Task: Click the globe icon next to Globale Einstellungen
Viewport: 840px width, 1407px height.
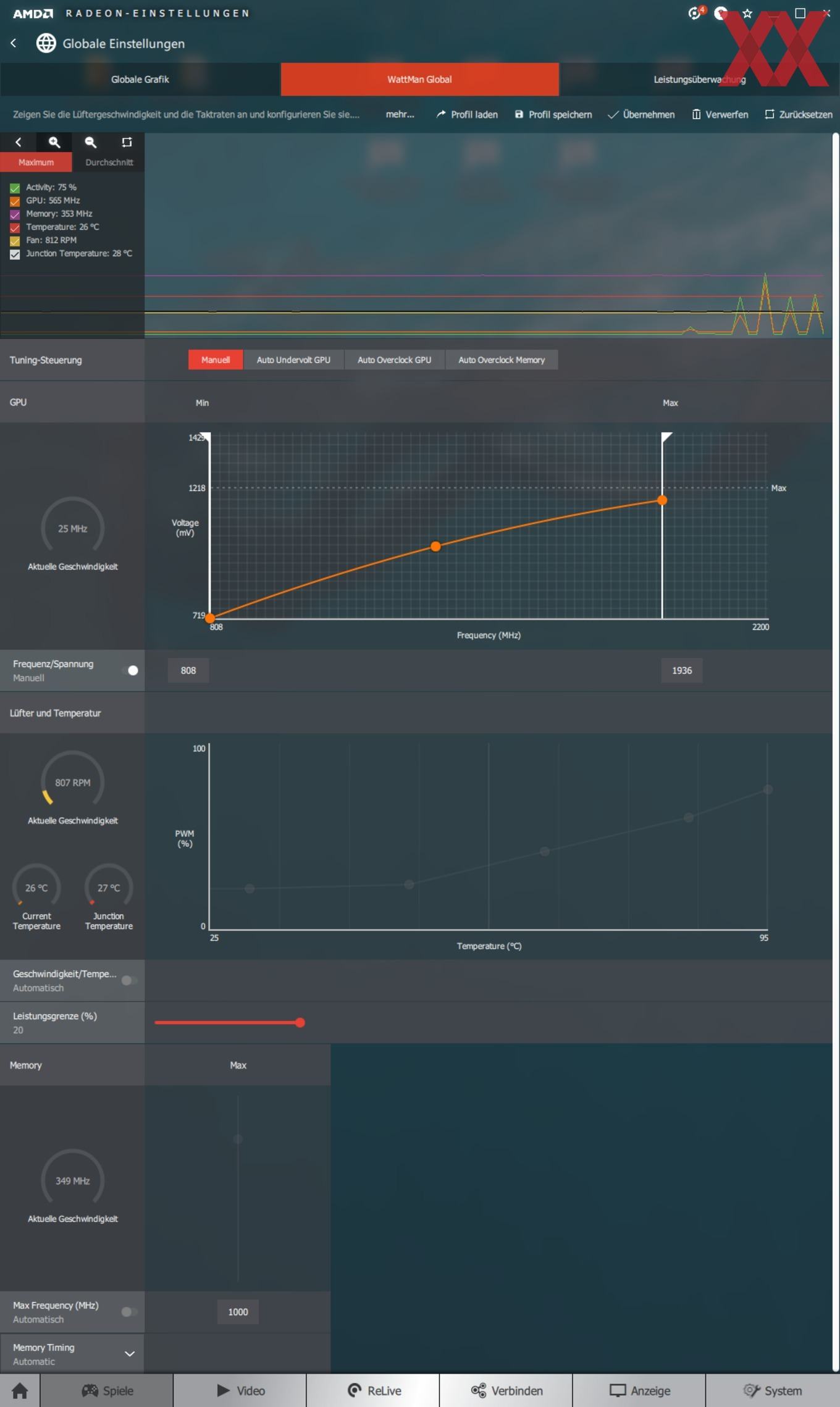Action: 46,43
